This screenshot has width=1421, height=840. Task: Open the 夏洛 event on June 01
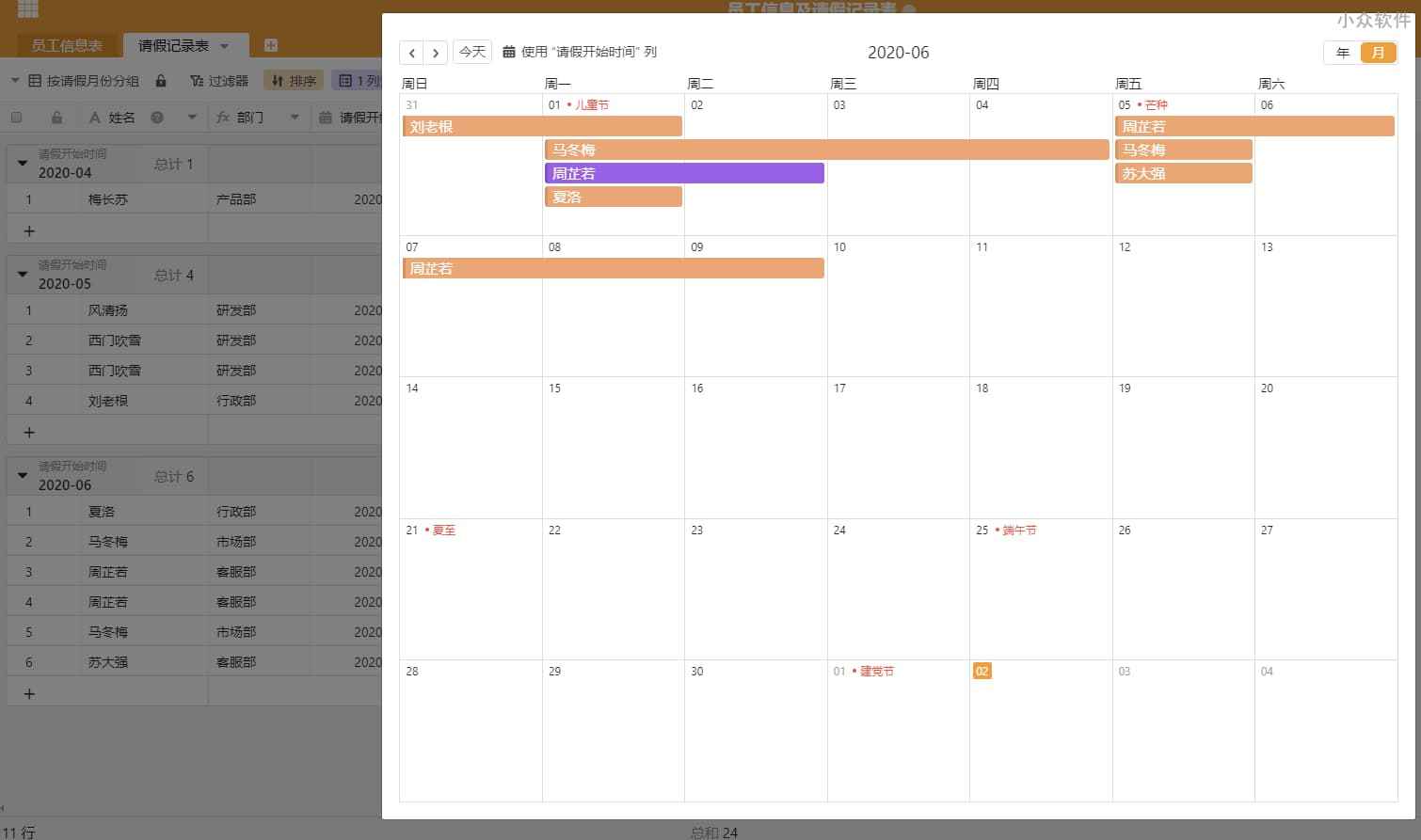click(614, 197)
